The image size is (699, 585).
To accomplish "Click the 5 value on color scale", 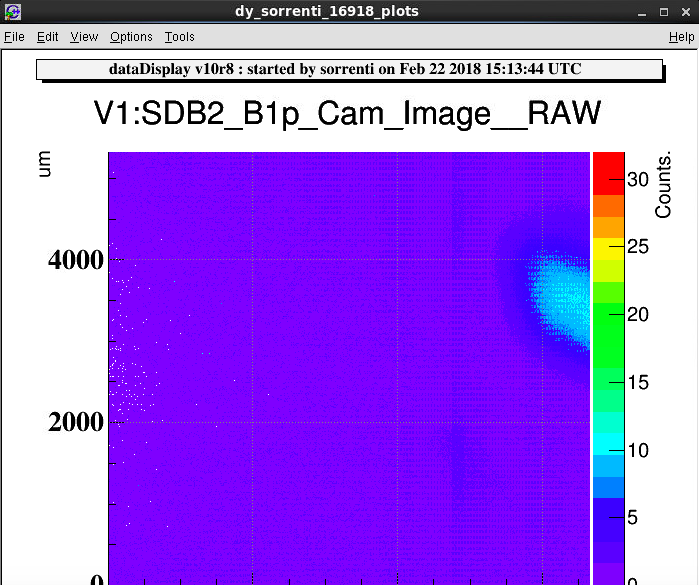I will click(632, 518).
